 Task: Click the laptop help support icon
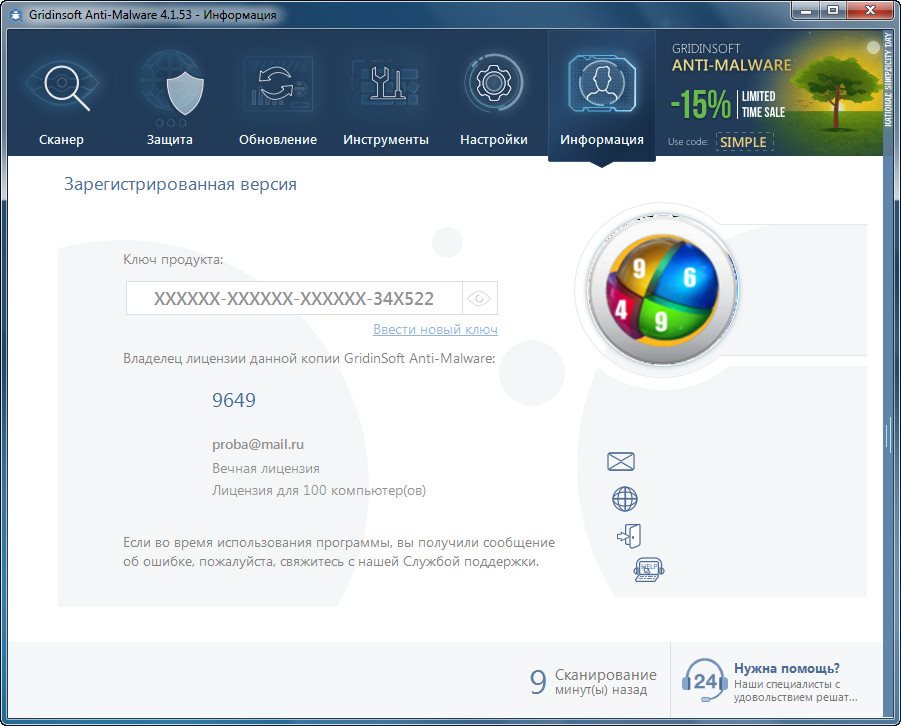[x=648, y=569]
